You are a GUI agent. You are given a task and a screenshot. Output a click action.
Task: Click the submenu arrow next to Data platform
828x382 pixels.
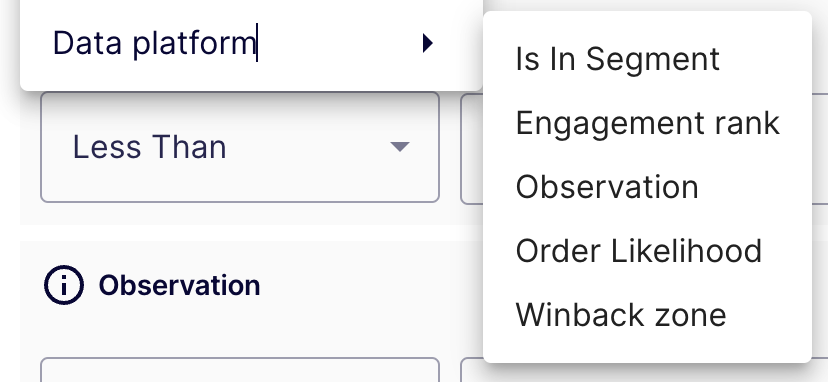428,43
